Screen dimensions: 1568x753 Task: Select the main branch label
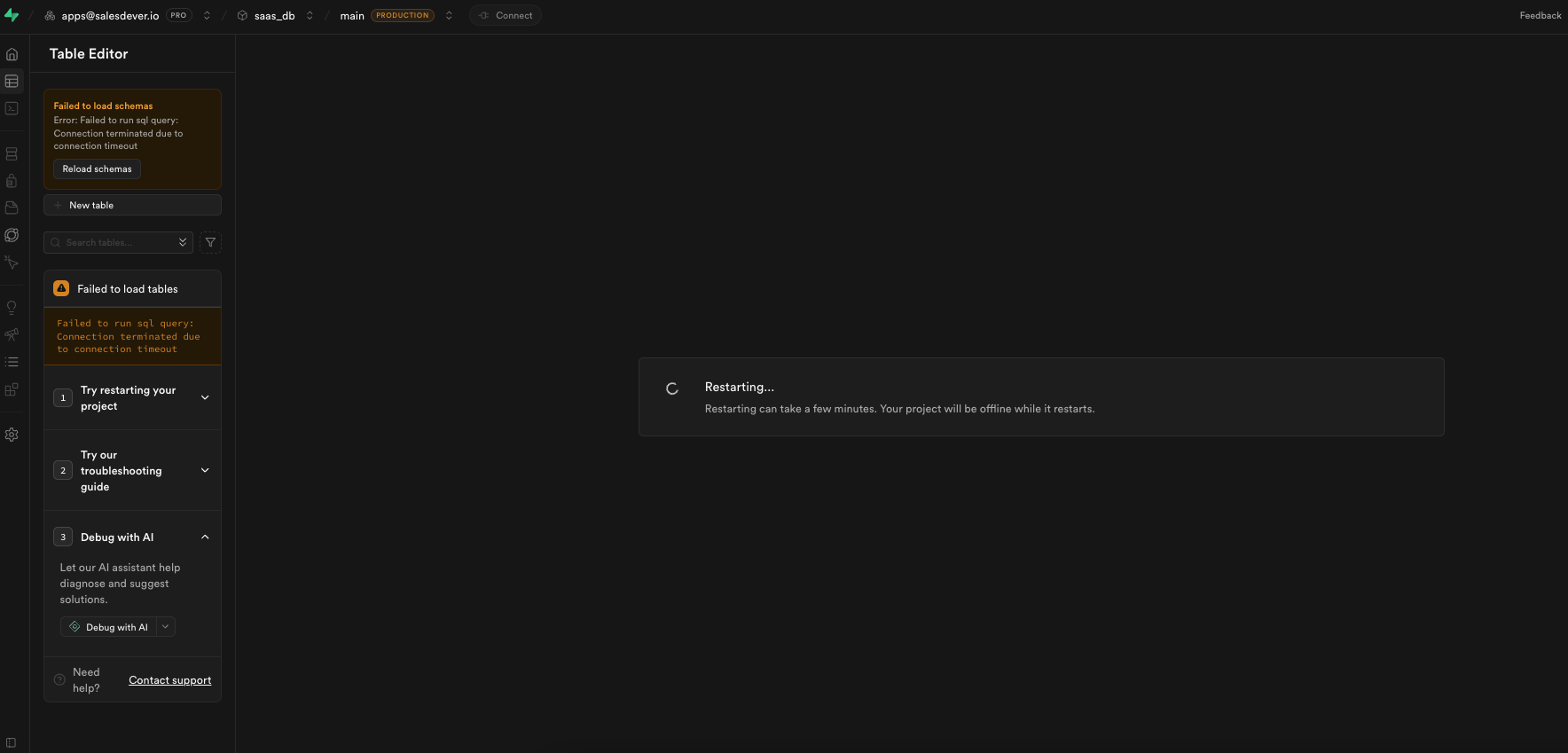click(x=352, y=15)
